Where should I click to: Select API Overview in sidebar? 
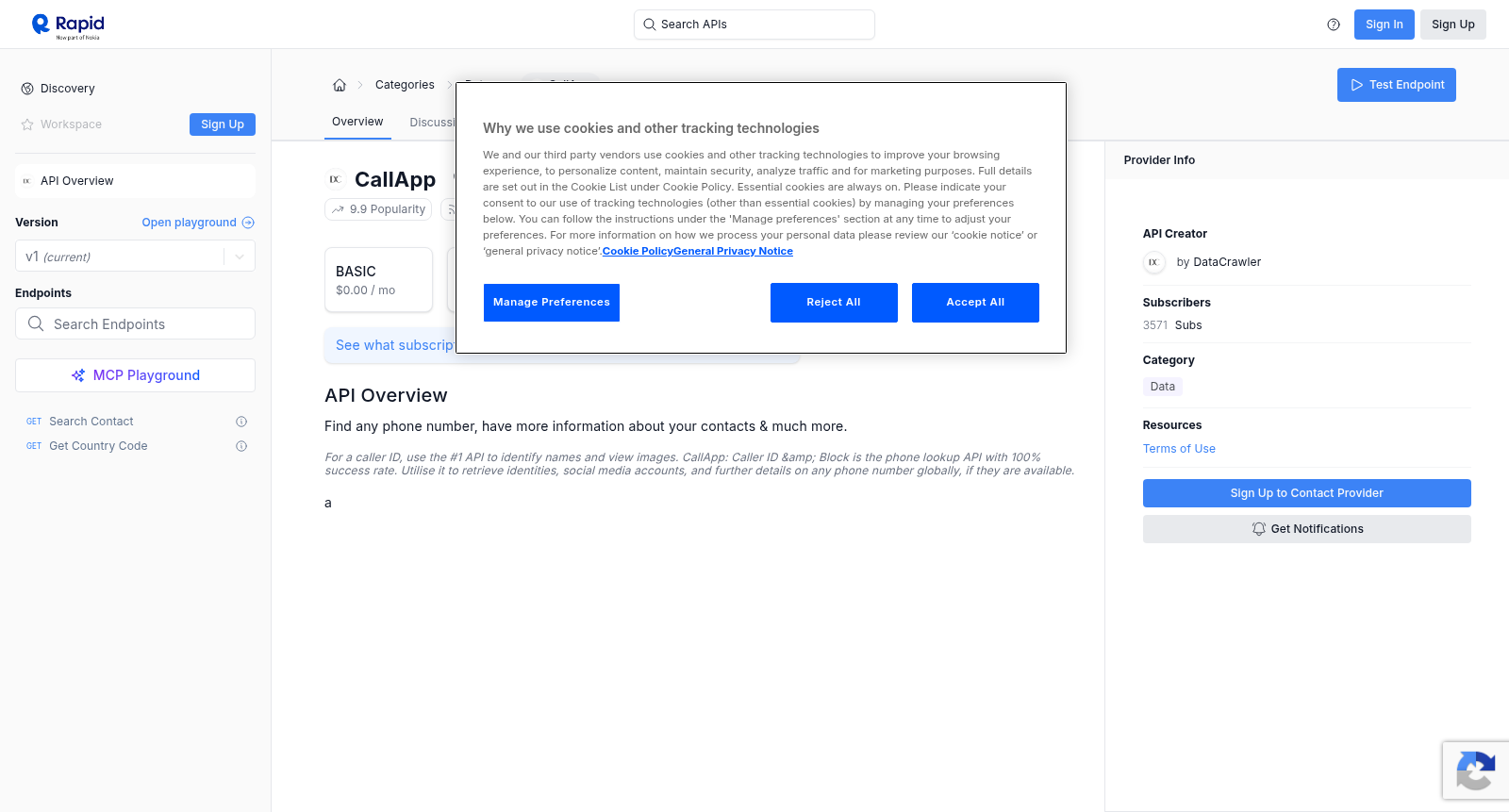coord(135,181)
